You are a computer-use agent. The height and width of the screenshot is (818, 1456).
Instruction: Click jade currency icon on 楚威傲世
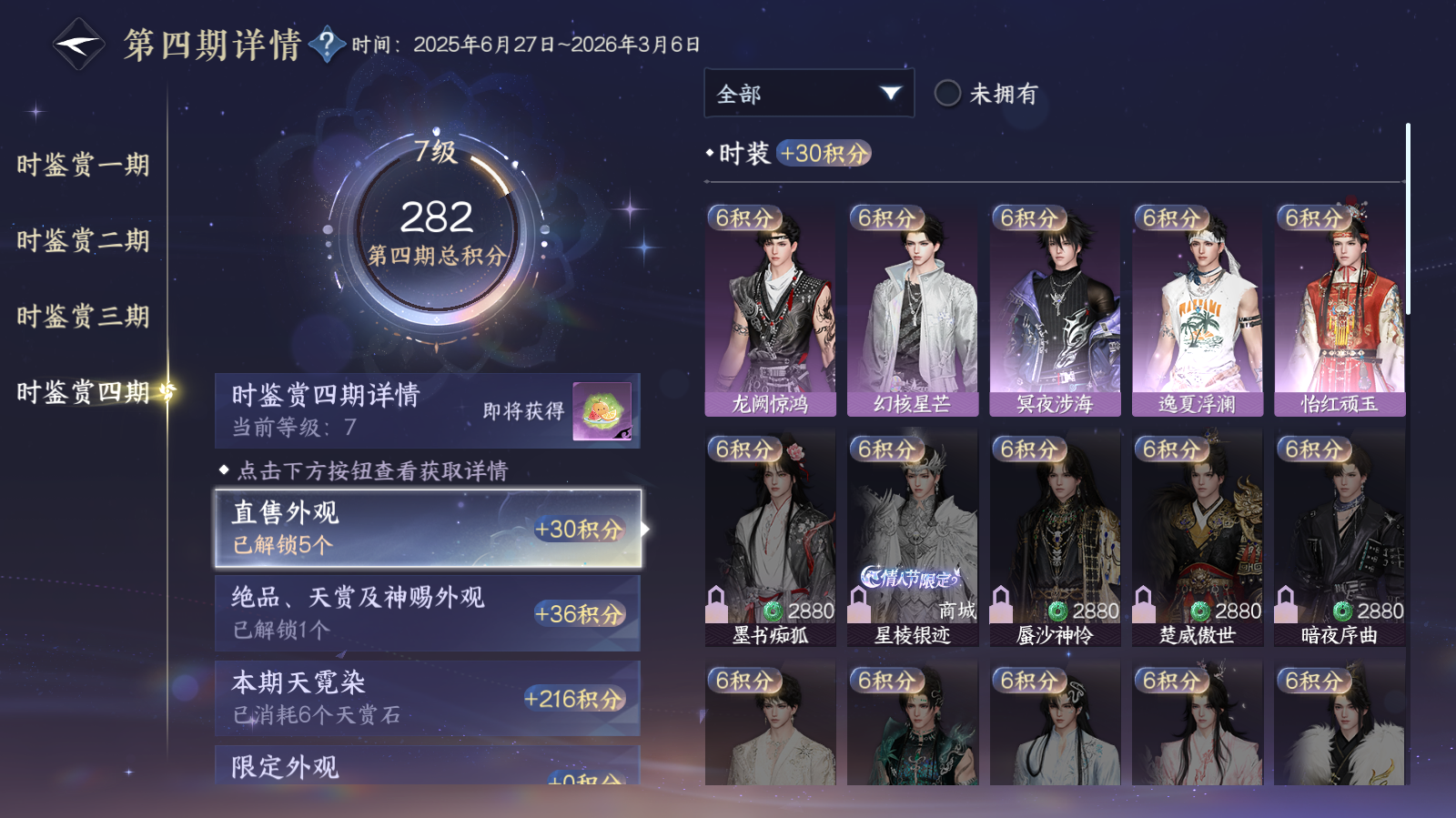tap(1200, 611)
